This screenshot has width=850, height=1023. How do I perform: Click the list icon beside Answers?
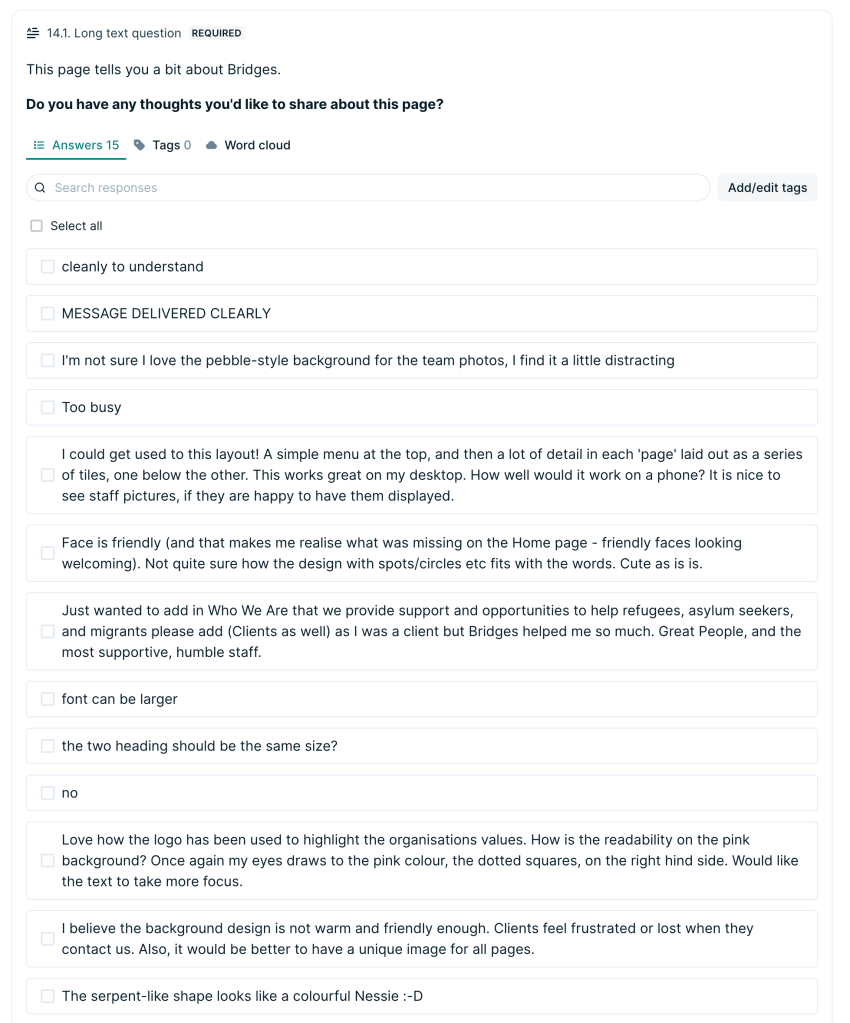[x=38, y=145]
